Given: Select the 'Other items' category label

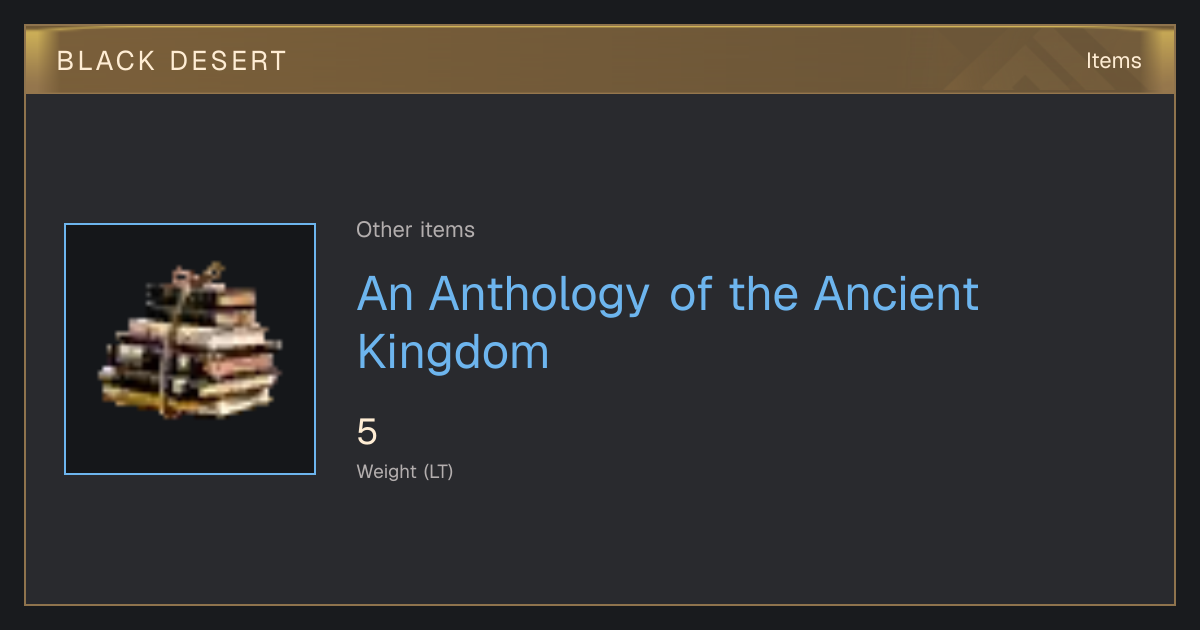Looking at the screenshot, I should click(415, 230).
